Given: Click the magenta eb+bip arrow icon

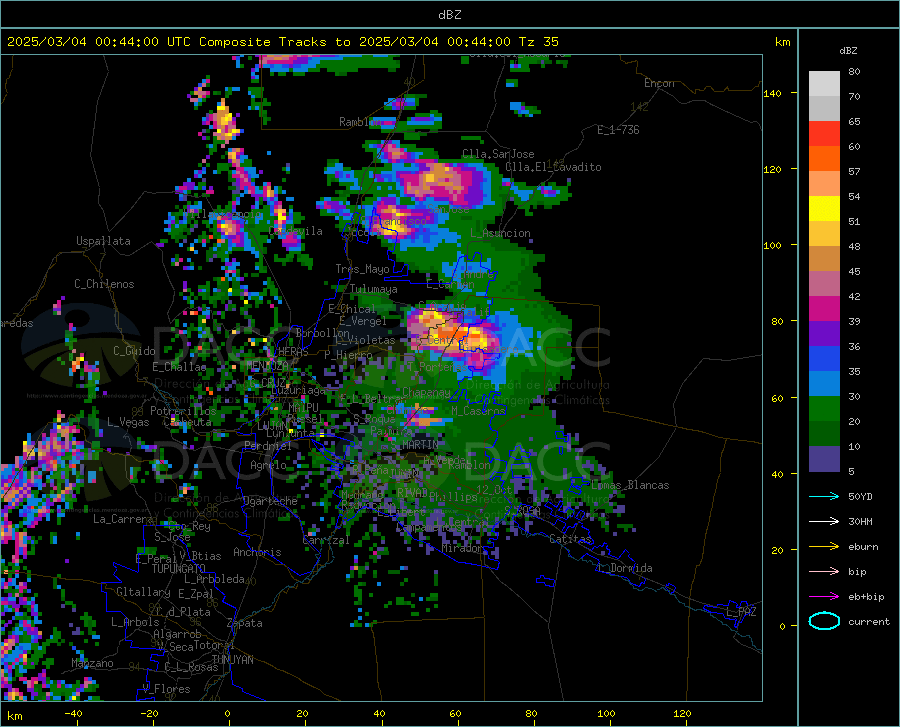Looking at the screenshot, I should (824, 597).
